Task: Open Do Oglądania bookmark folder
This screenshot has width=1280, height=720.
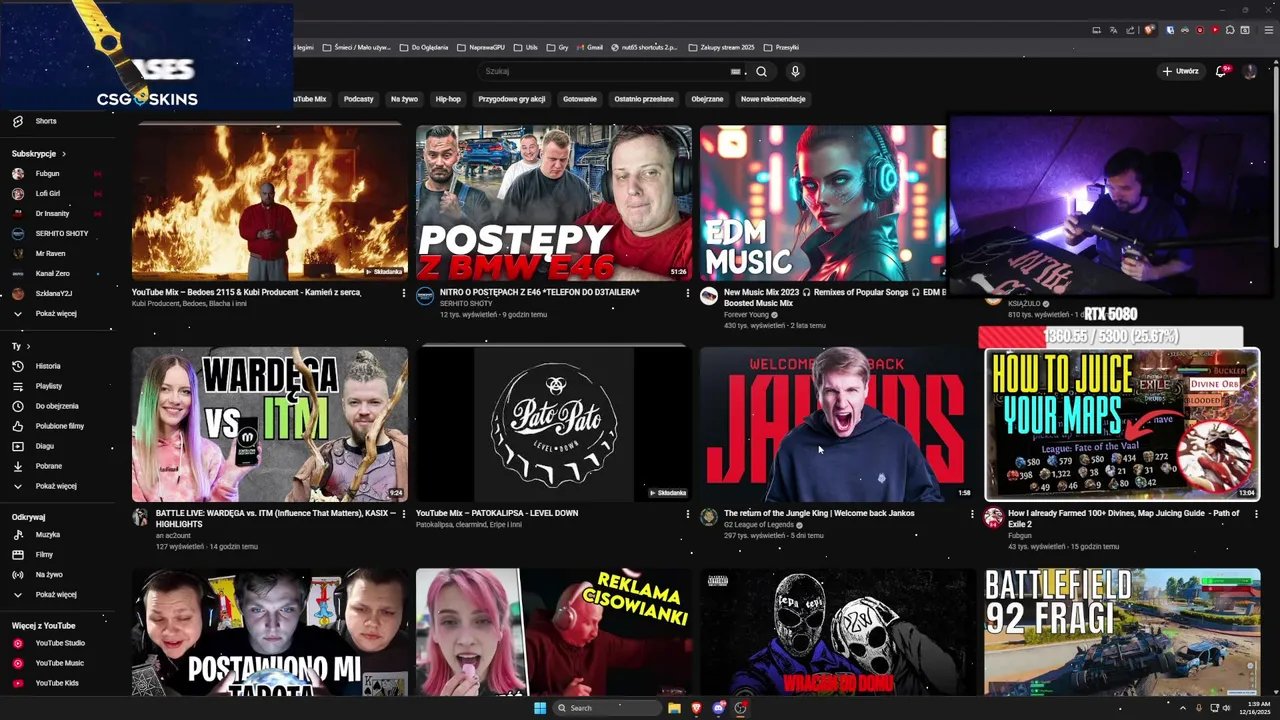Action: [x=424, y=47]
